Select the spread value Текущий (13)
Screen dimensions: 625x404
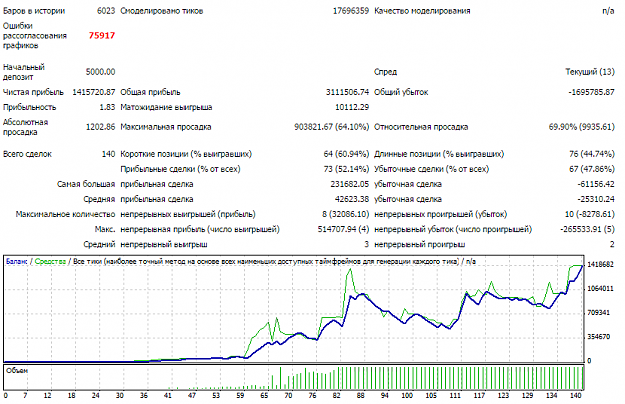590,72
